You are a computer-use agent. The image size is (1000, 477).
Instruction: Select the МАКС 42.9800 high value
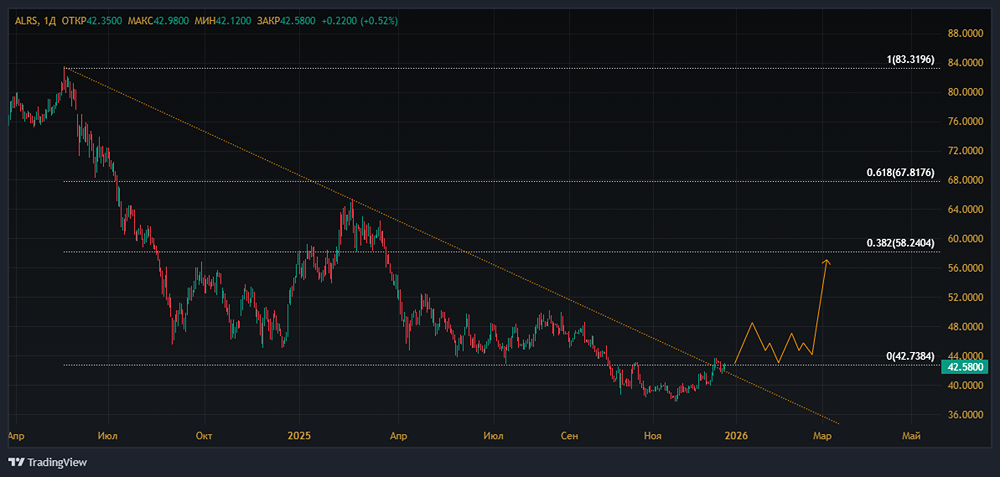click(158, 21)
